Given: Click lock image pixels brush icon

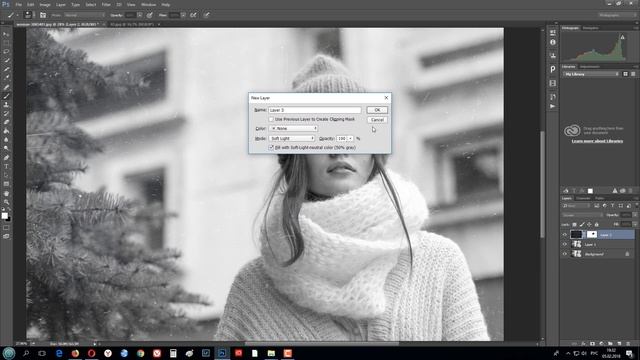Looking at the screenshot, I should pos(582,224).
